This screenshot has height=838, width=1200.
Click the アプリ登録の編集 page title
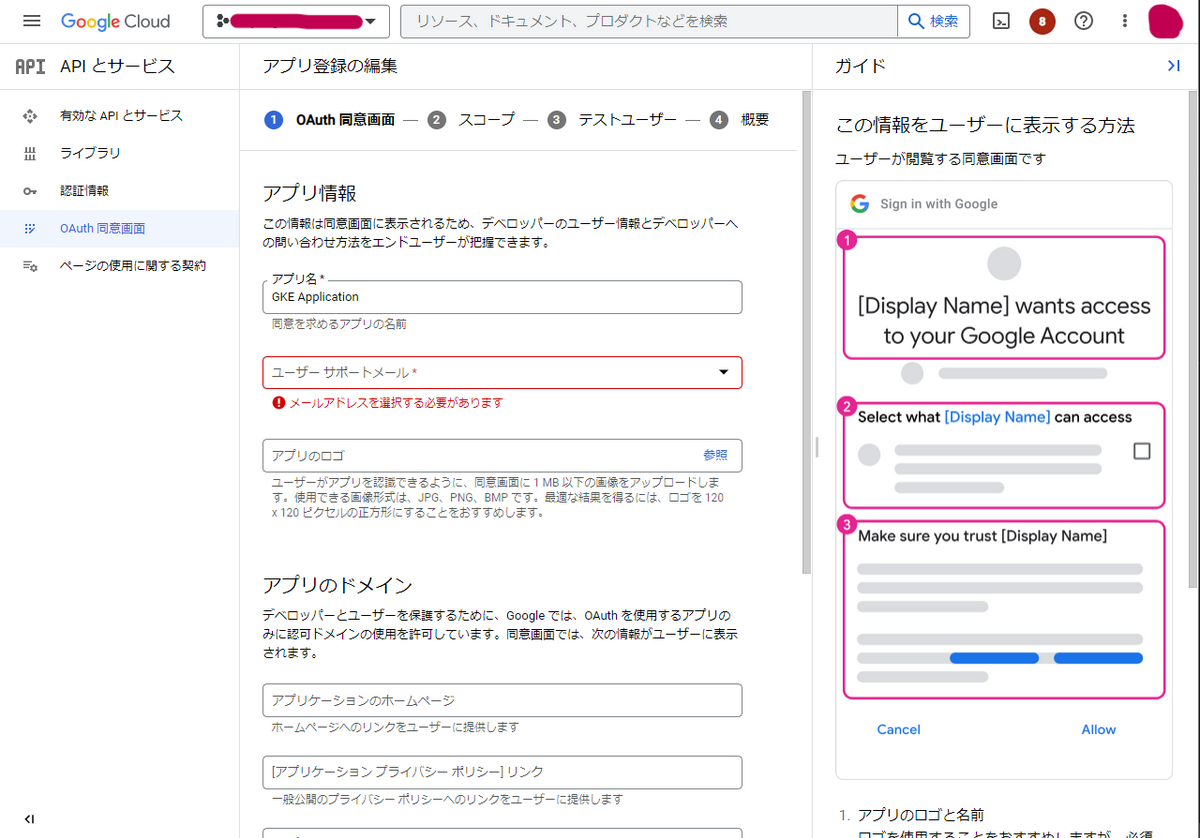330,66
